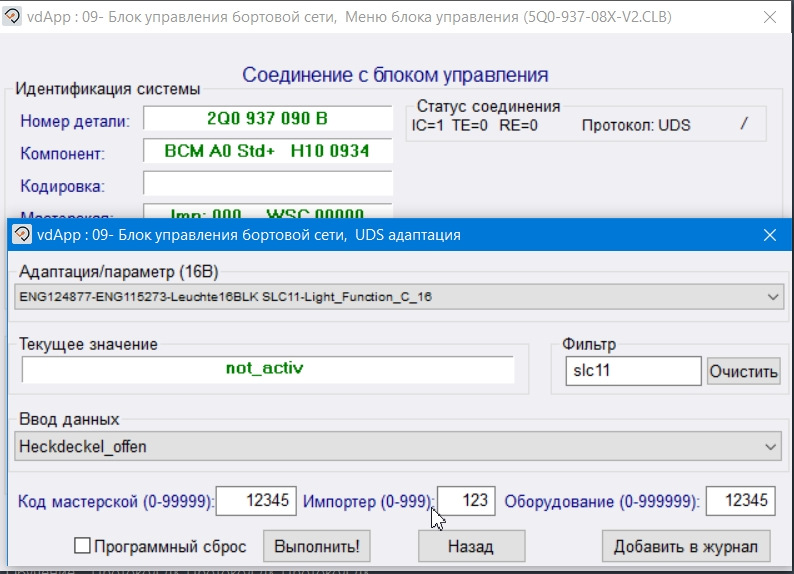Close the UDS адаптация dialog
This screenshot has width=794, height=574.
point(770,235)
